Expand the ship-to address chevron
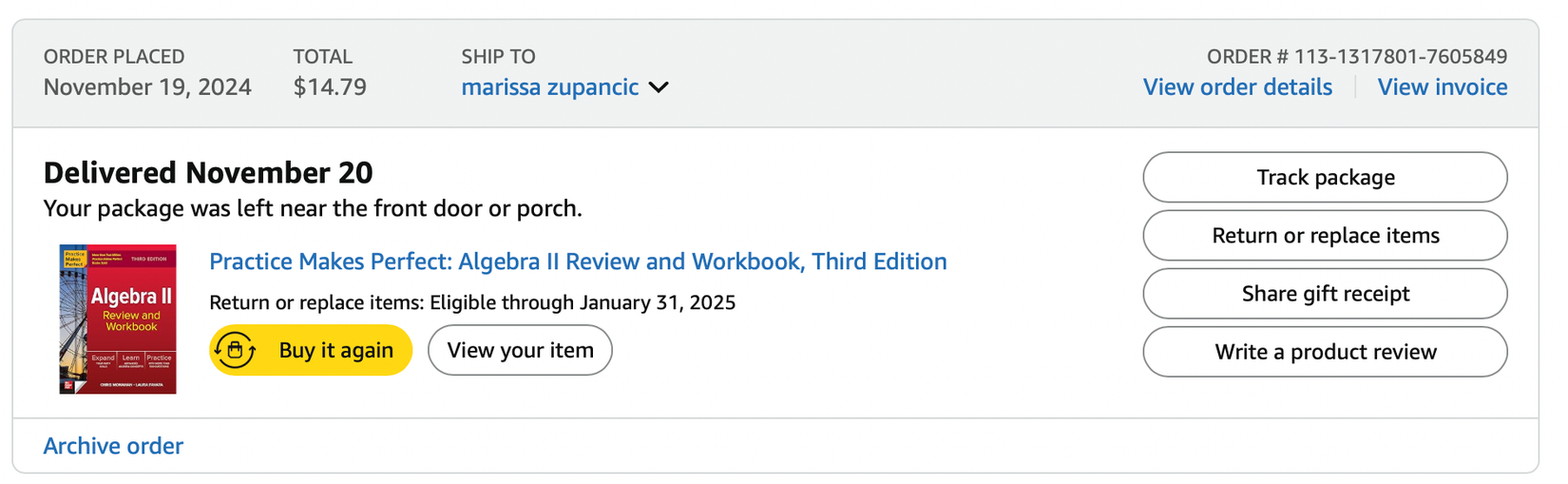The width and height of the screenshot is (1568, 484). point(659,87)
